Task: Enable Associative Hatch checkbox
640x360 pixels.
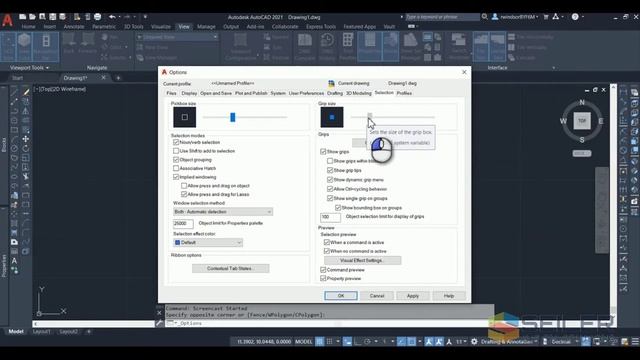Action: pyautogui.click(x=176, y=168)
